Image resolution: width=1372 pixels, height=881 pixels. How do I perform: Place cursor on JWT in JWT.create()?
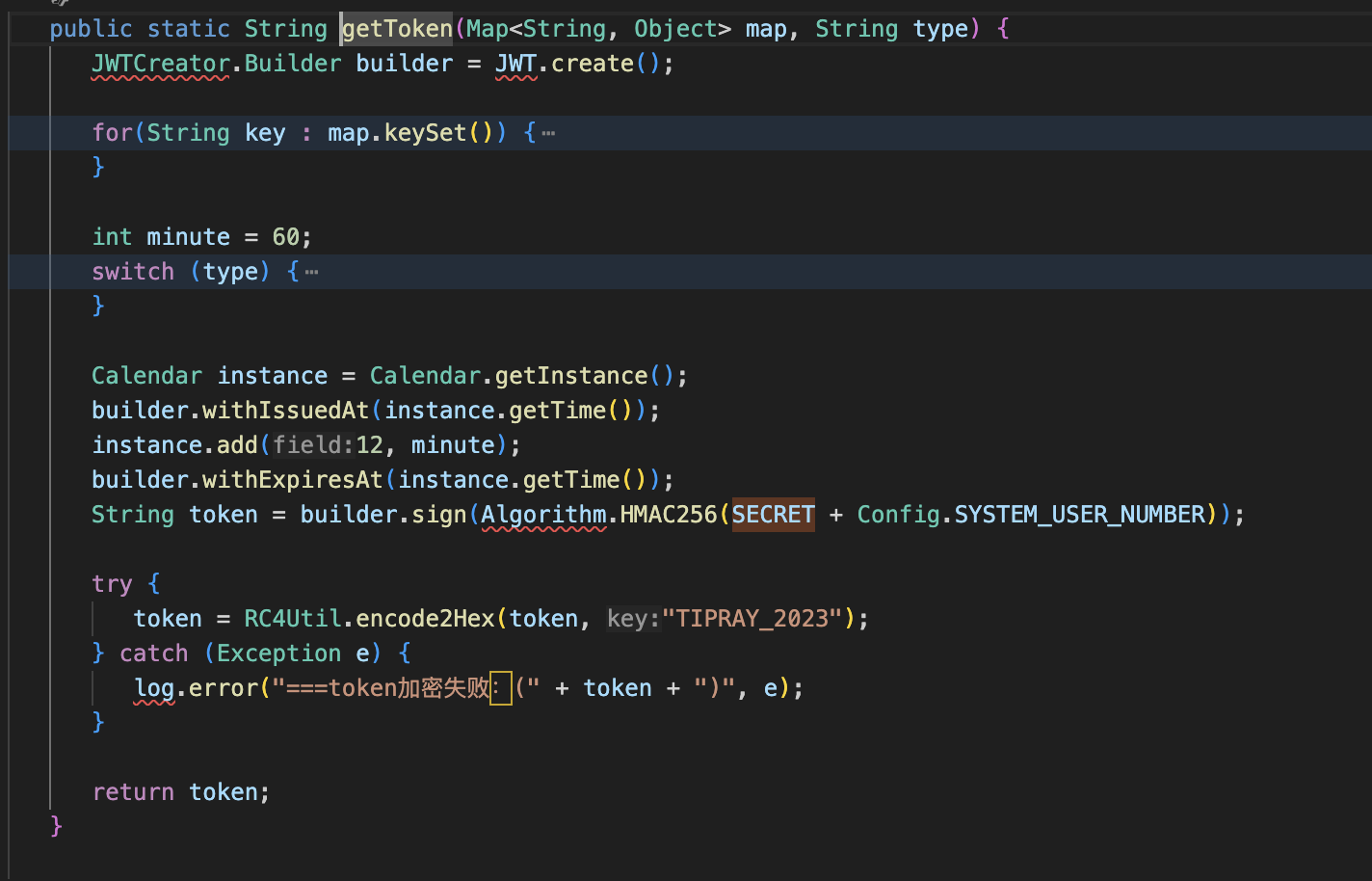(515, 64)
